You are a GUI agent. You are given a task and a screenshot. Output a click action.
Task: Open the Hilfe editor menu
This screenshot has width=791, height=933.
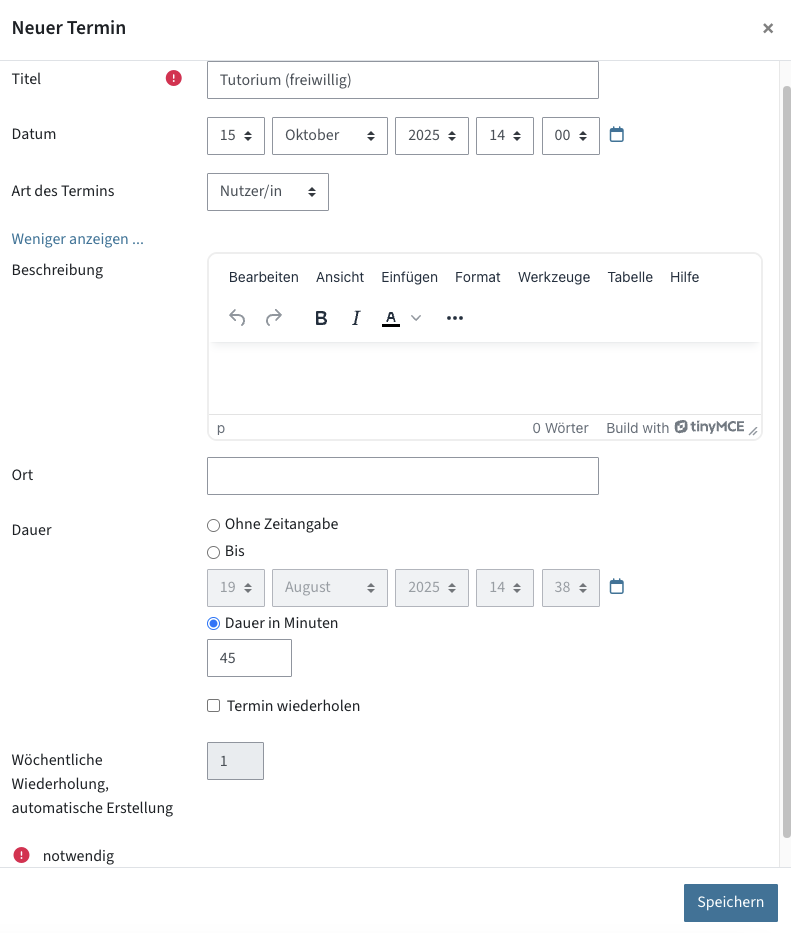click(684, 277)
